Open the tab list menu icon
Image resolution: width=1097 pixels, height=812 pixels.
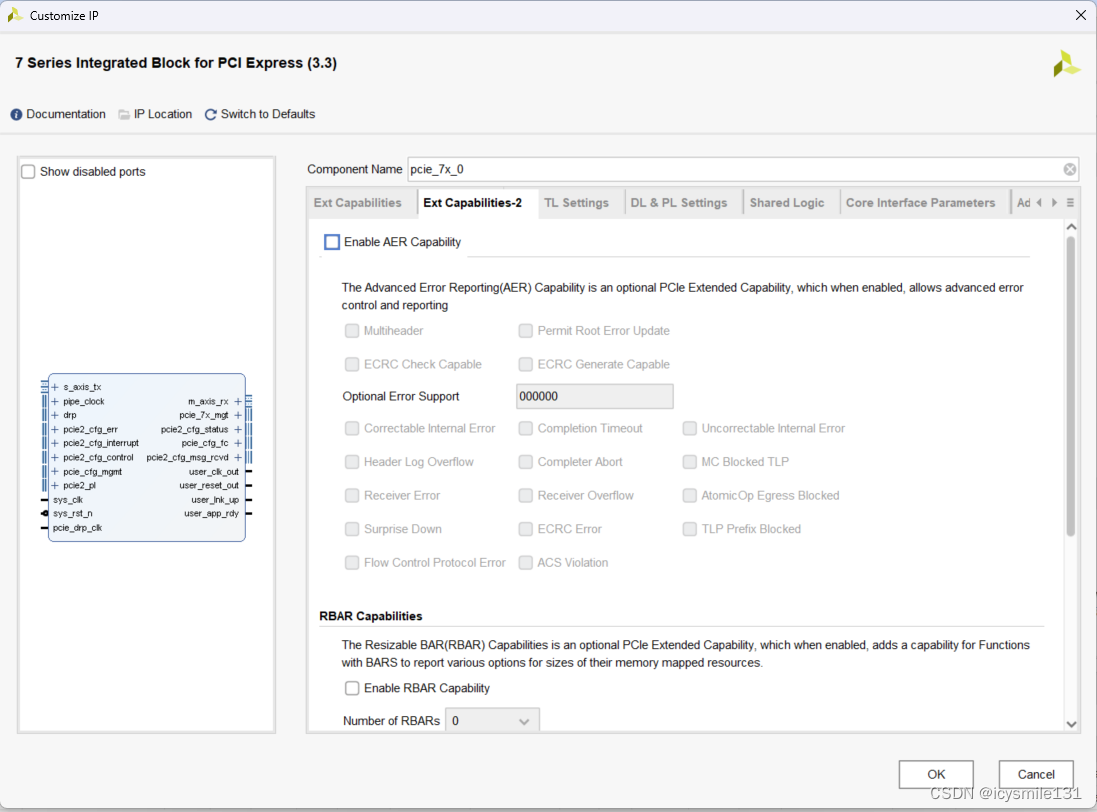(1070, 203)
